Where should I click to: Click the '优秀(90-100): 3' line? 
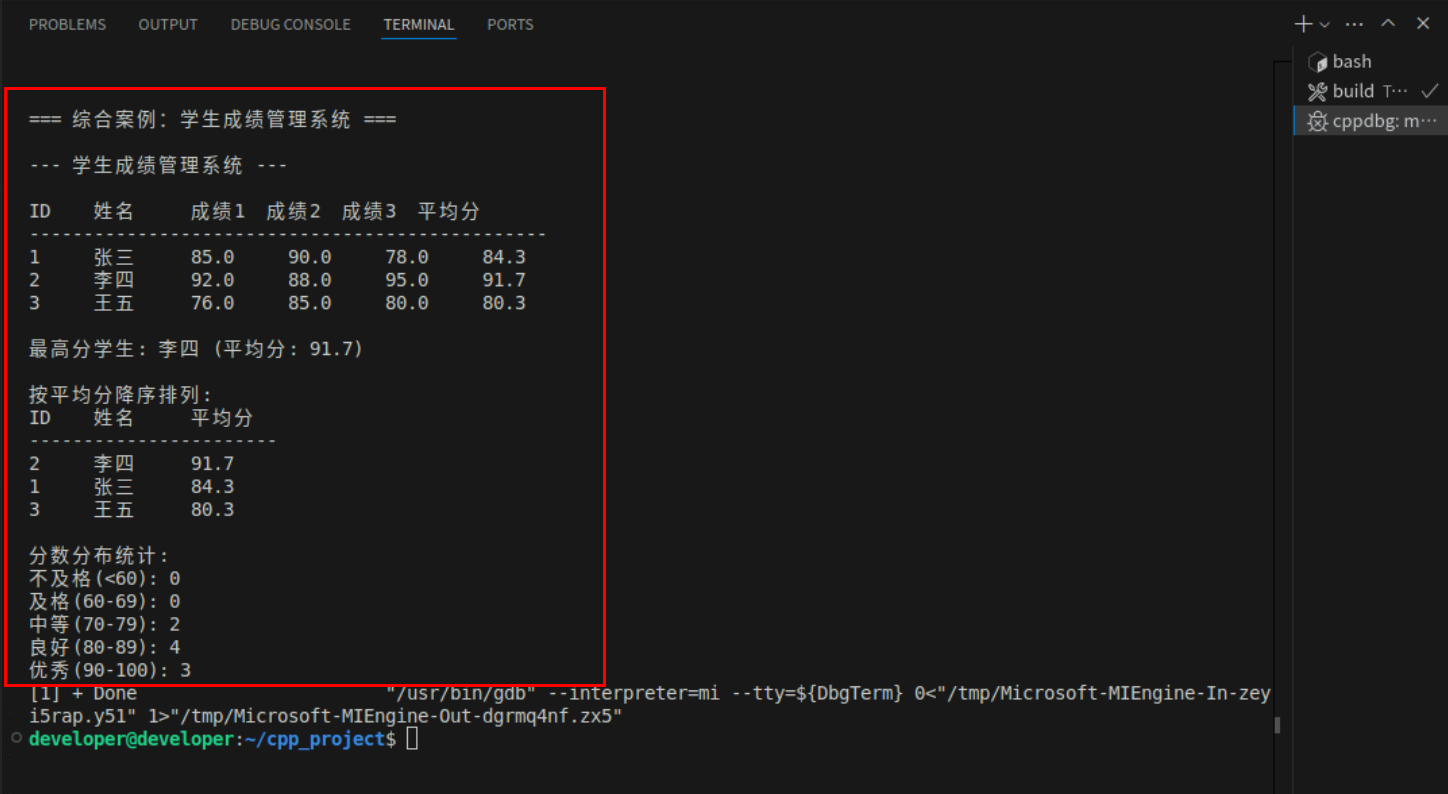tap(110, 671)
